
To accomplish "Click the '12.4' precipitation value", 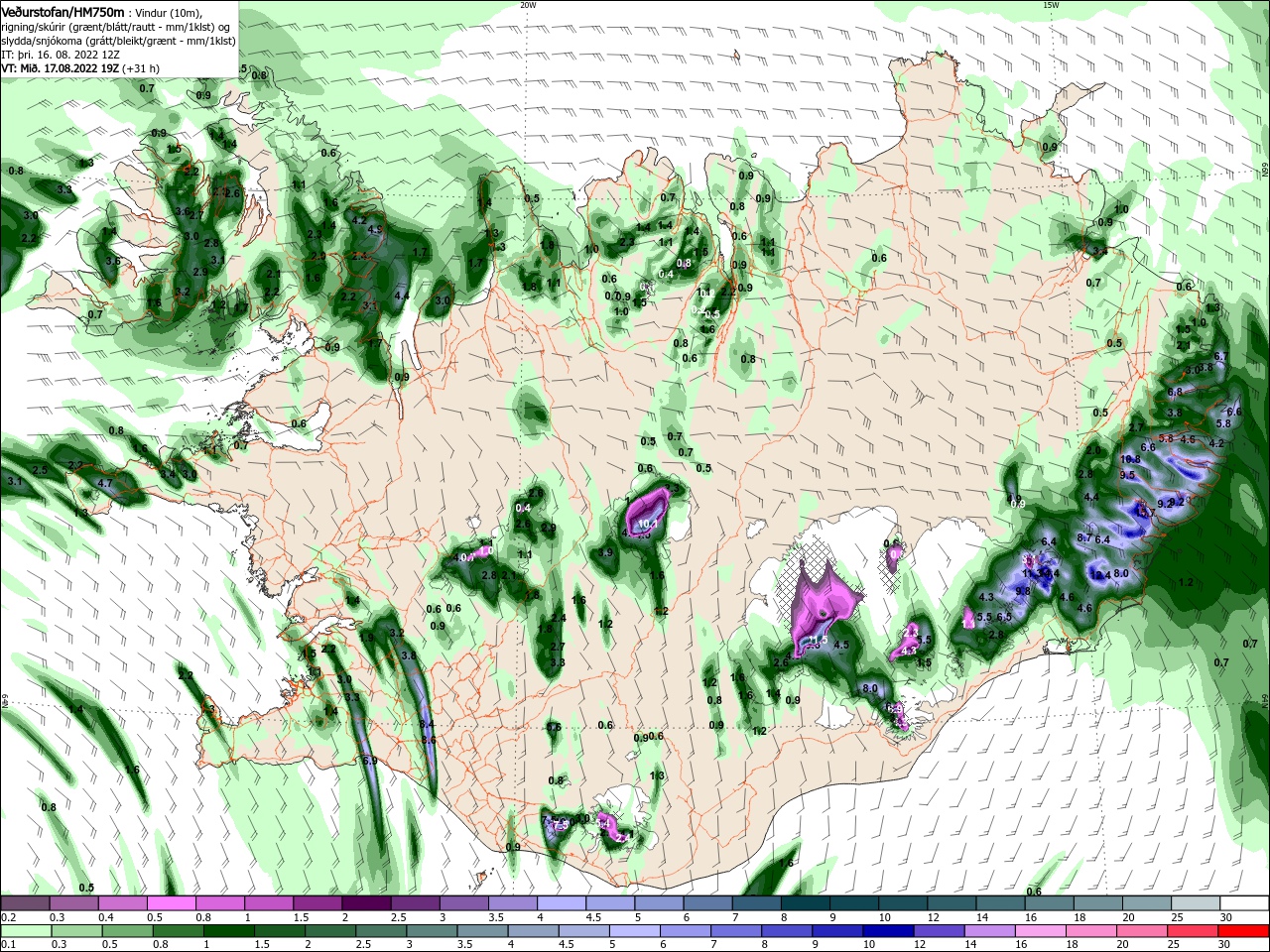I will click(x=1099, y=574).
